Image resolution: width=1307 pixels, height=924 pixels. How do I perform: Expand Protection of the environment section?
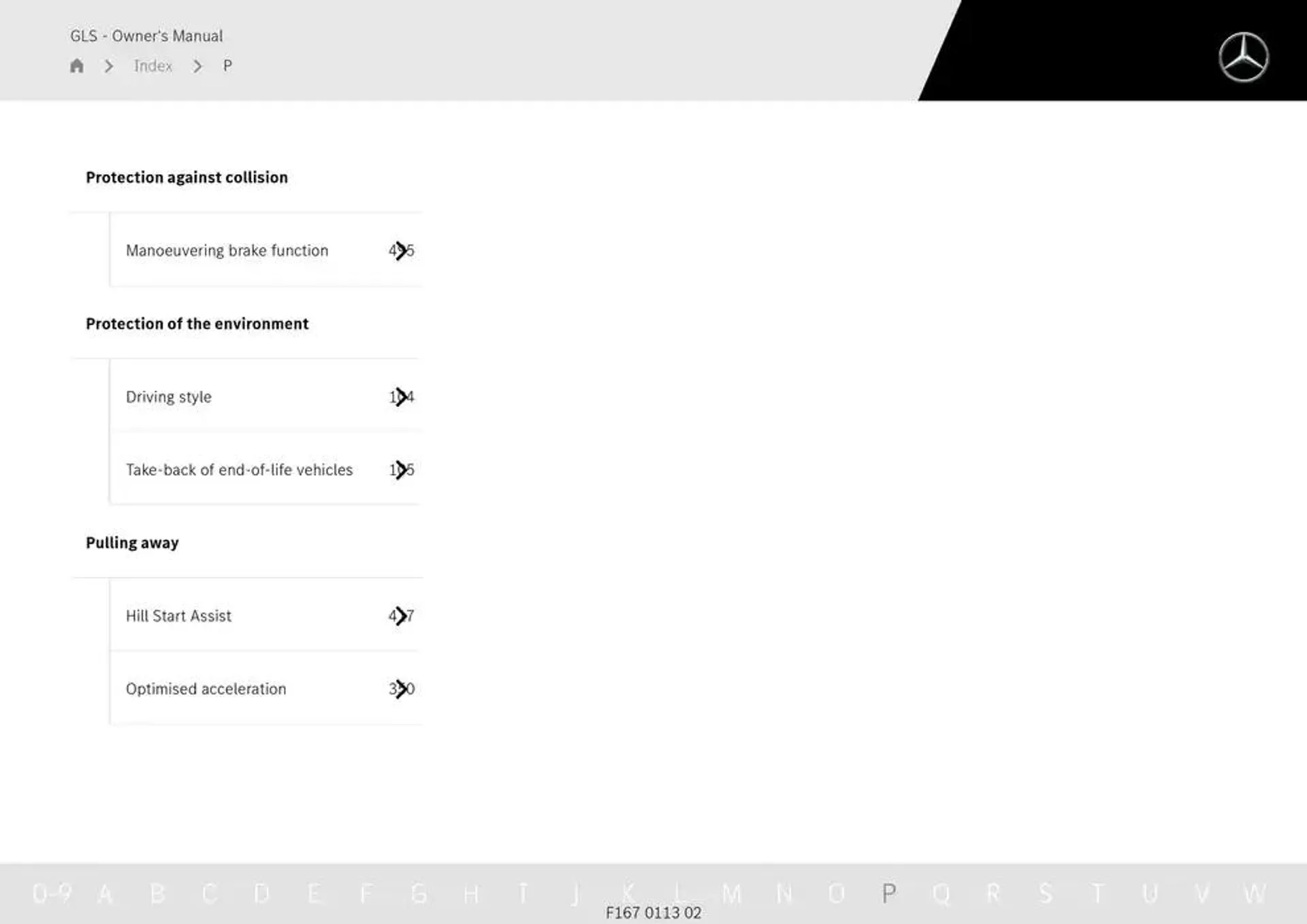pos(197,322)
